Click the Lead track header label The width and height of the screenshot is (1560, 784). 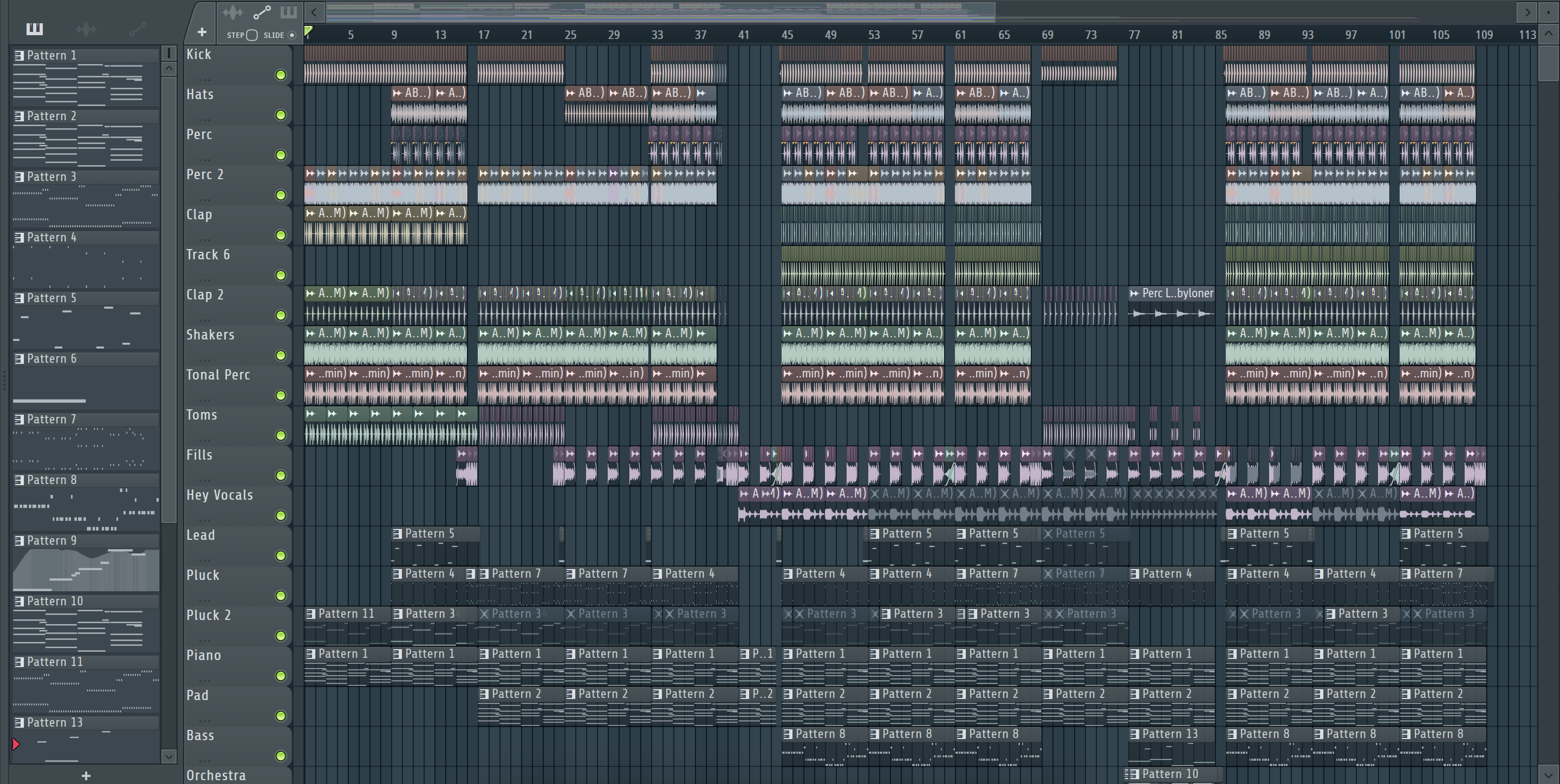[x=200, y=535]
